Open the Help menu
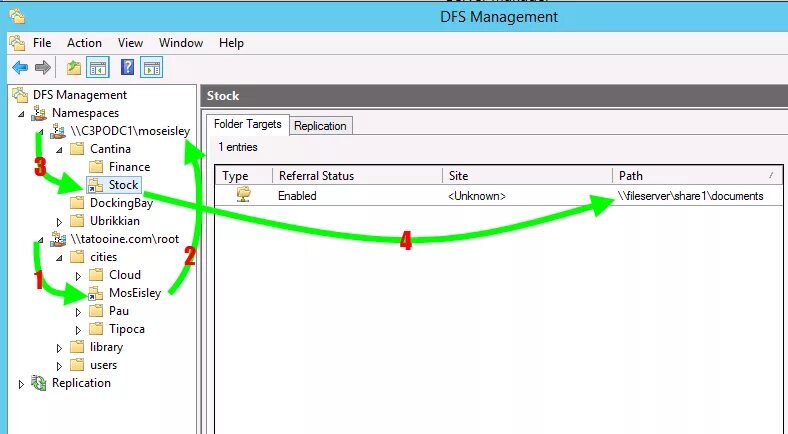The image size is (788, 434). point(231,43)
